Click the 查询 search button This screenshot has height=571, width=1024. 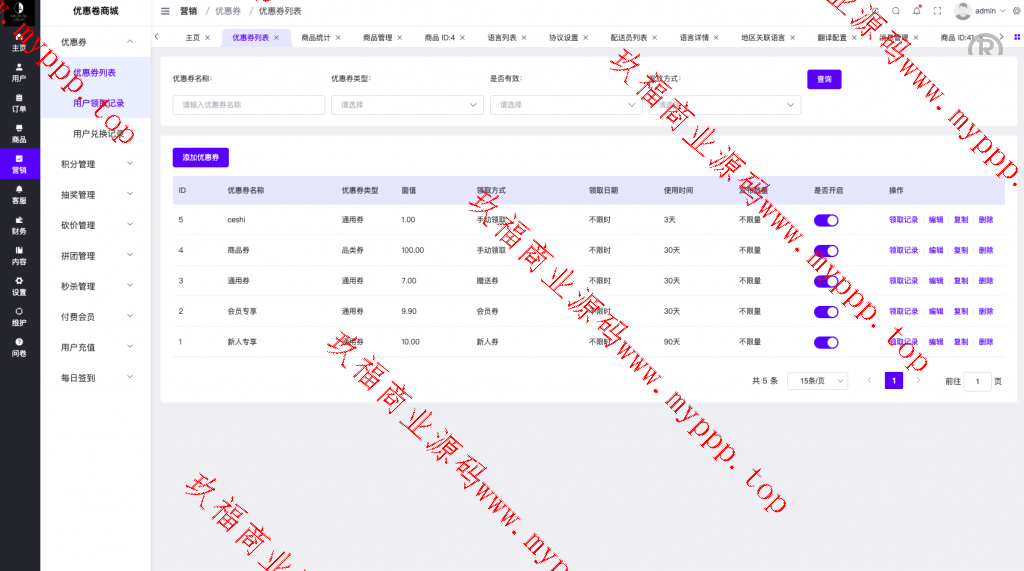824,79
